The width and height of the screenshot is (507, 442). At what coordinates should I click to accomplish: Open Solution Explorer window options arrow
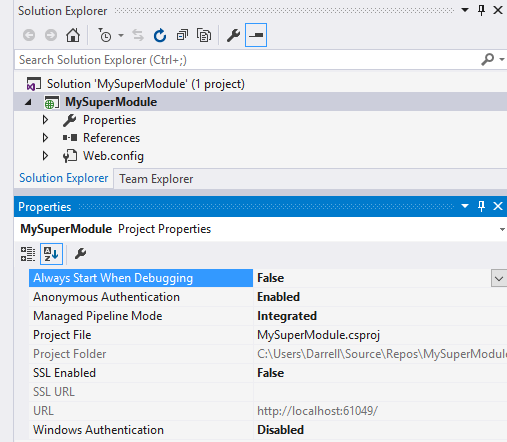click(x=465, y=10)
